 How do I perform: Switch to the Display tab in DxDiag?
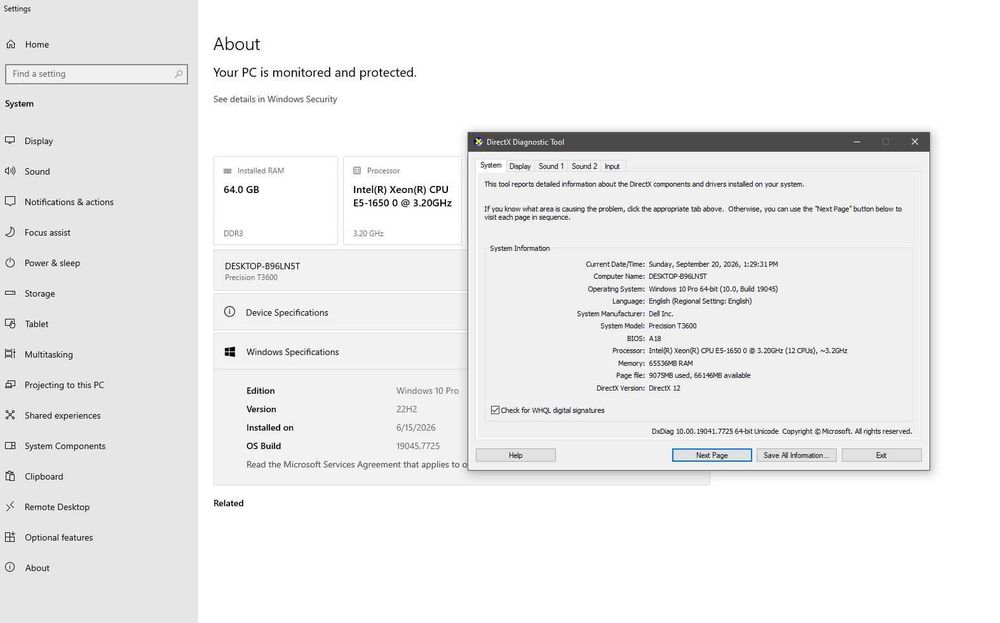520,166
